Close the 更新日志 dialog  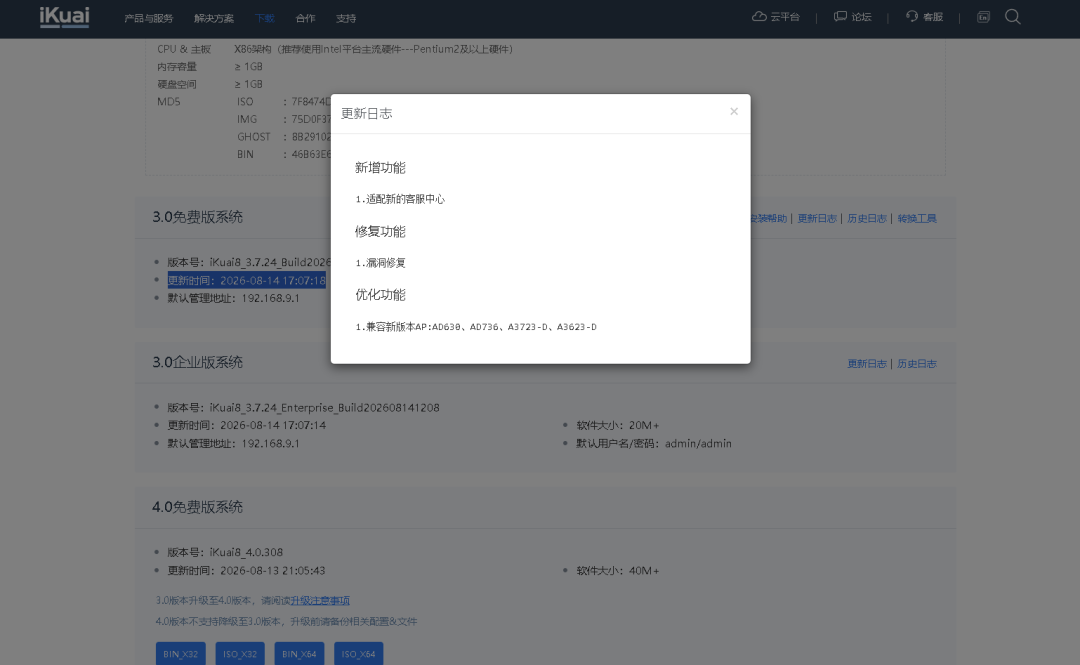[734, 112]
